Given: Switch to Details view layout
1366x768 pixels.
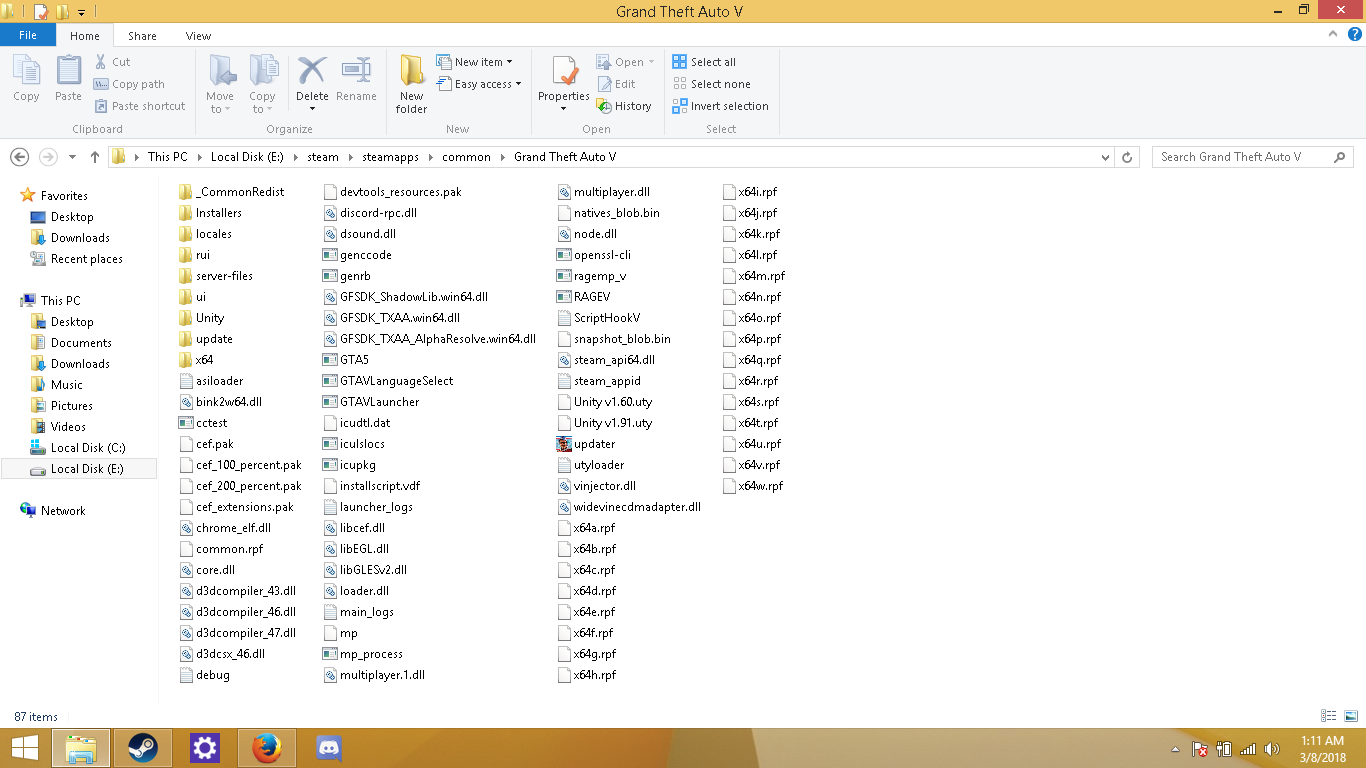Looking at the screenshot, I should pyautogui.click(x=1329, y=716).
